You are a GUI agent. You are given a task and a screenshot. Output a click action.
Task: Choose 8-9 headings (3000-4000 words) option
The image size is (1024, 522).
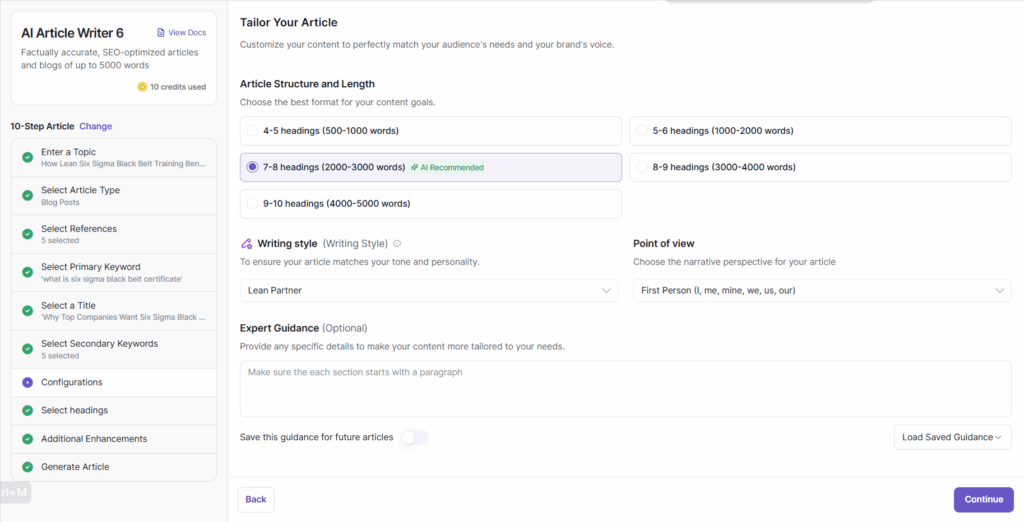tap(642, 167)
